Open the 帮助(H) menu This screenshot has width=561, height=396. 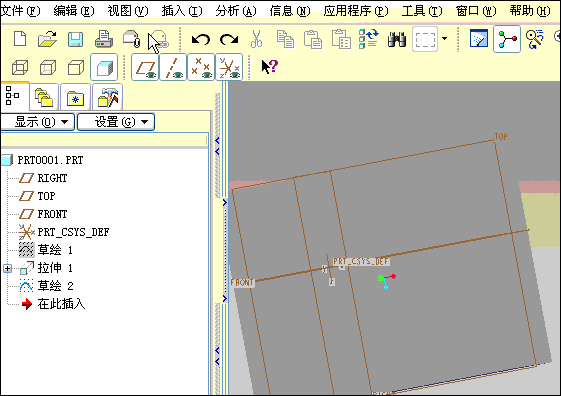530,11
